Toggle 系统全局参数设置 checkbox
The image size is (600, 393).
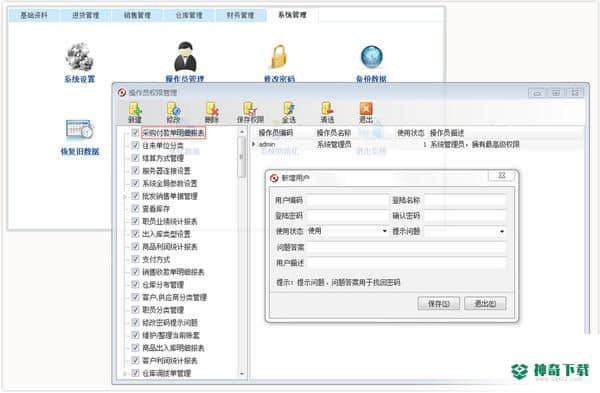[135, 183]
